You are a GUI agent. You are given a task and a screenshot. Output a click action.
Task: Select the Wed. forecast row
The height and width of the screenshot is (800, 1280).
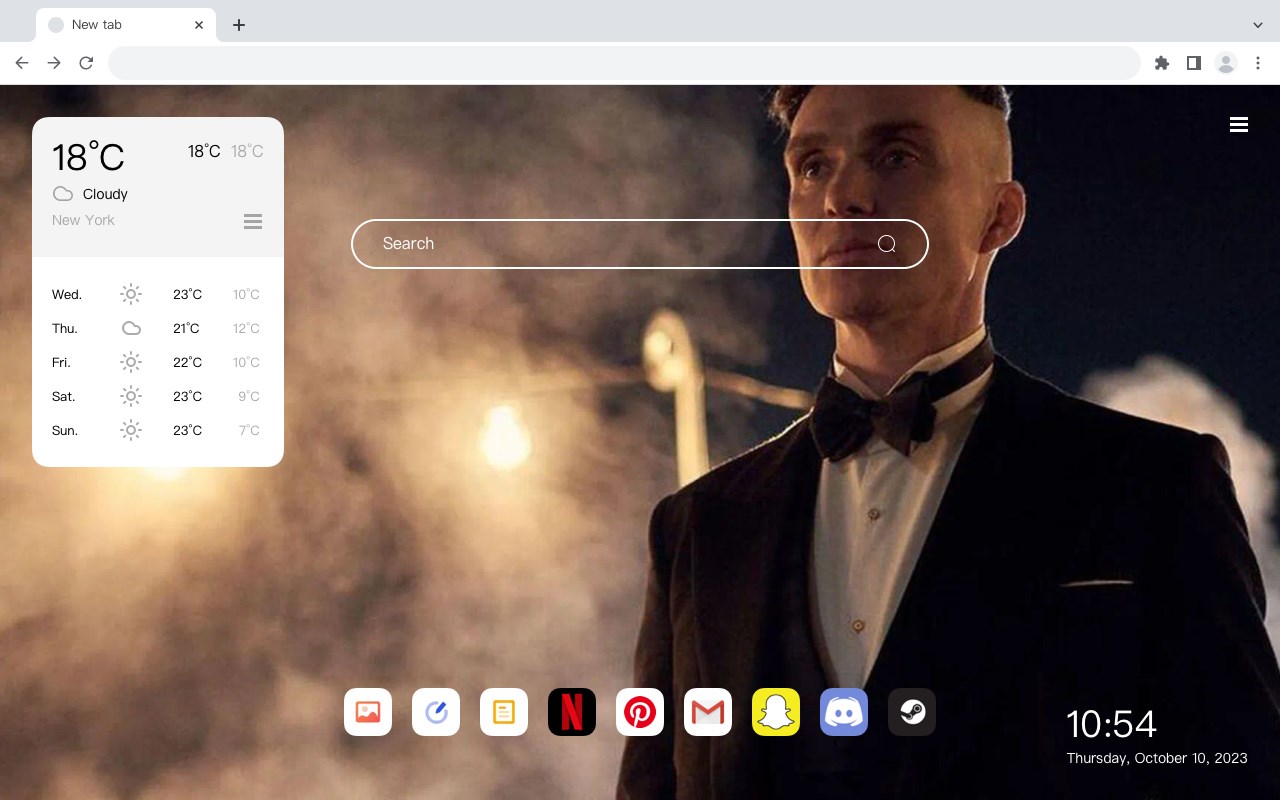(157, 294)
